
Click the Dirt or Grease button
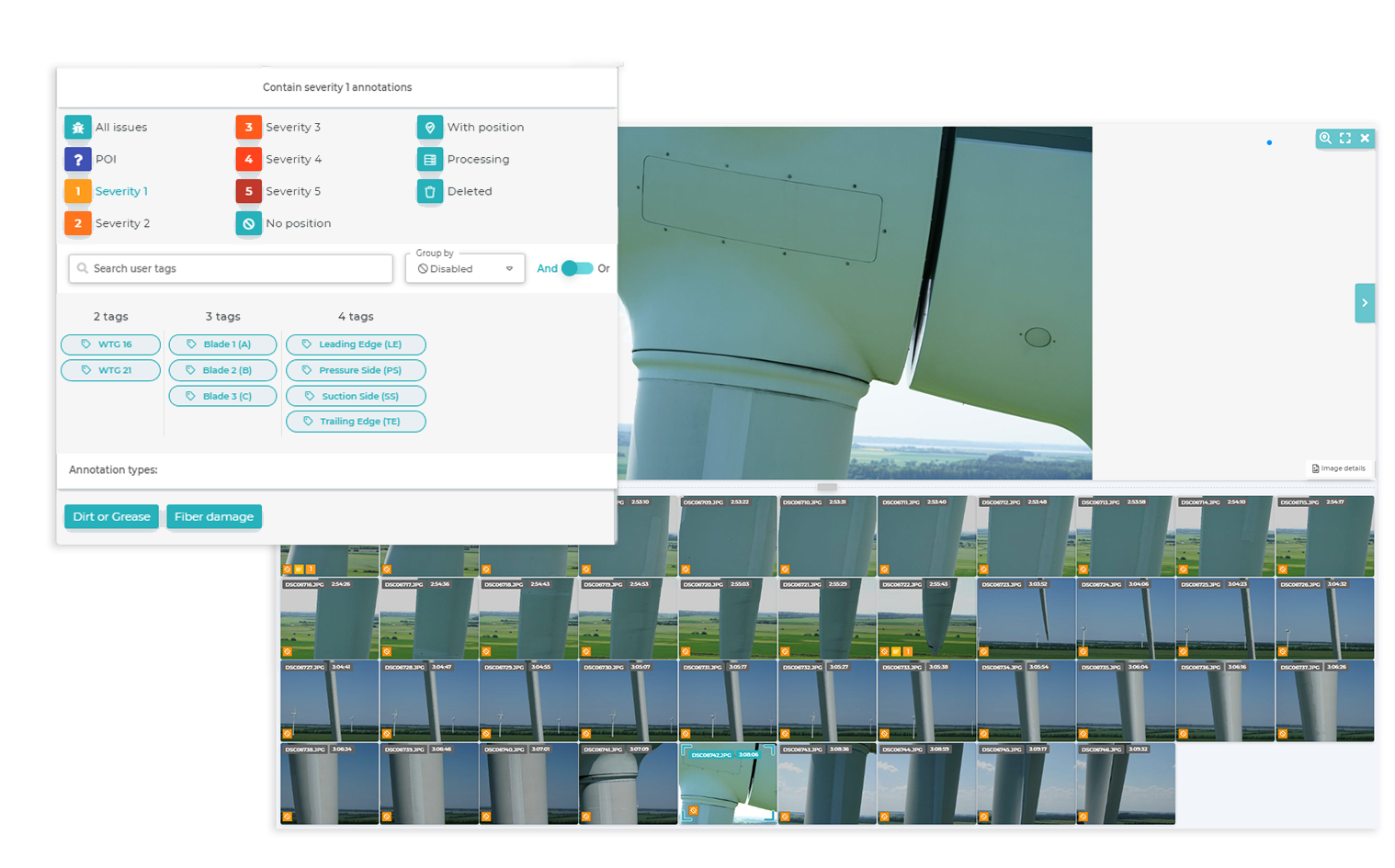click(x=111, y=516)
